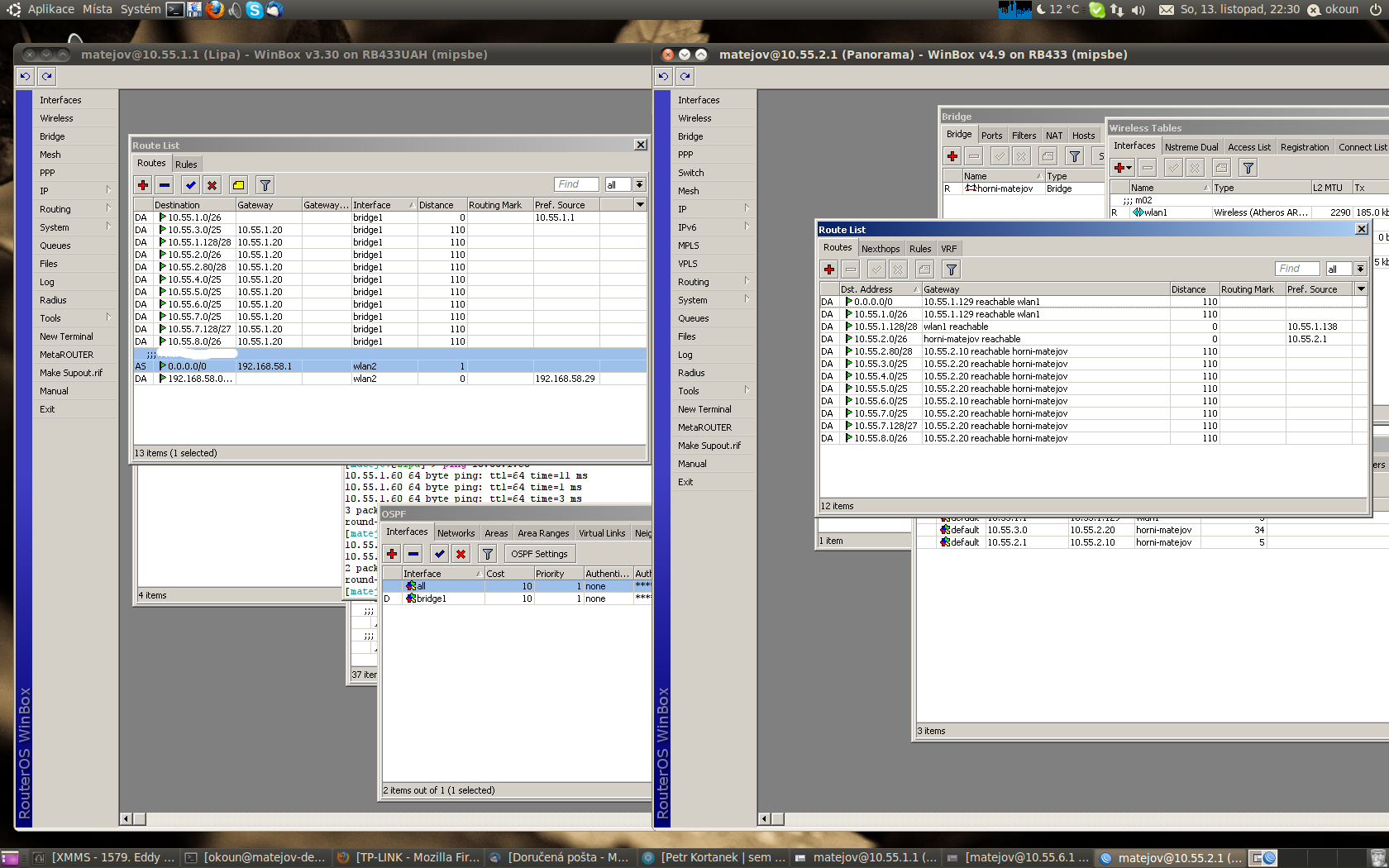Viewport: 1389px width, 868px height.
Task: Click enable checkmark in OSPF toolbar
Action: (x=440, y=554)
